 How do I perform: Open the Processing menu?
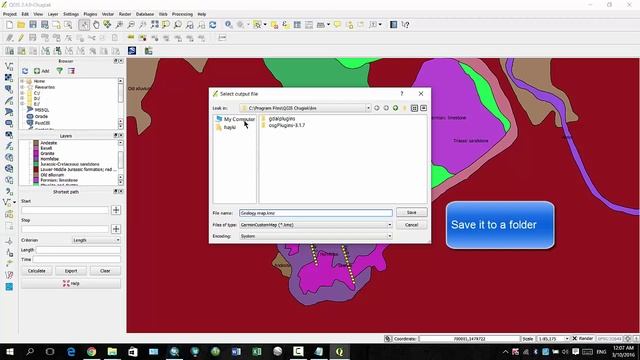tap(182, 14)
